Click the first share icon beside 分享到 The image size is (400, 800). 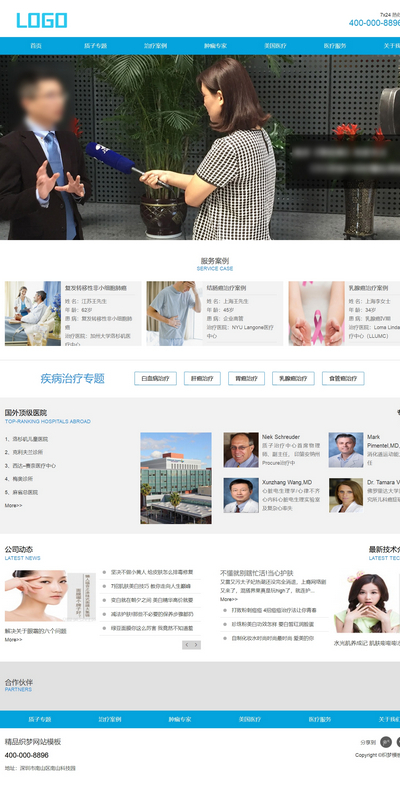click(386, 742)
